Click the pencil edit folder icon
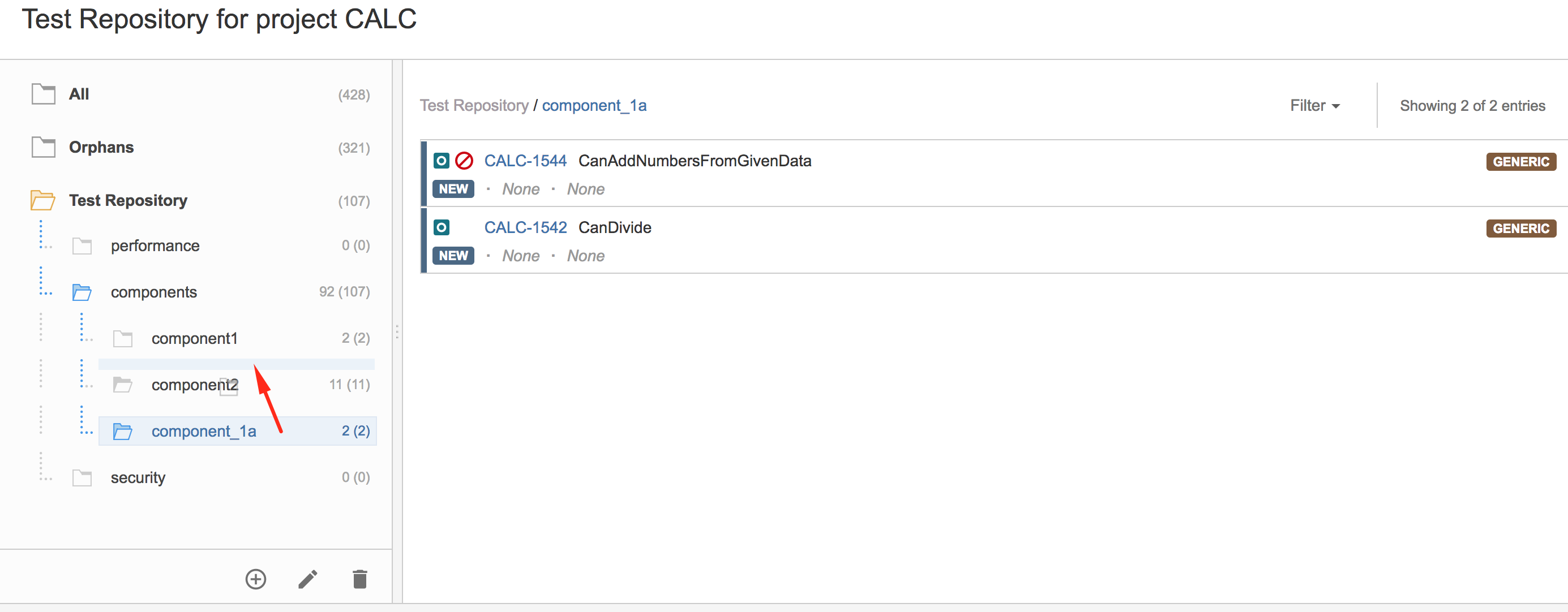 [307, 579]
